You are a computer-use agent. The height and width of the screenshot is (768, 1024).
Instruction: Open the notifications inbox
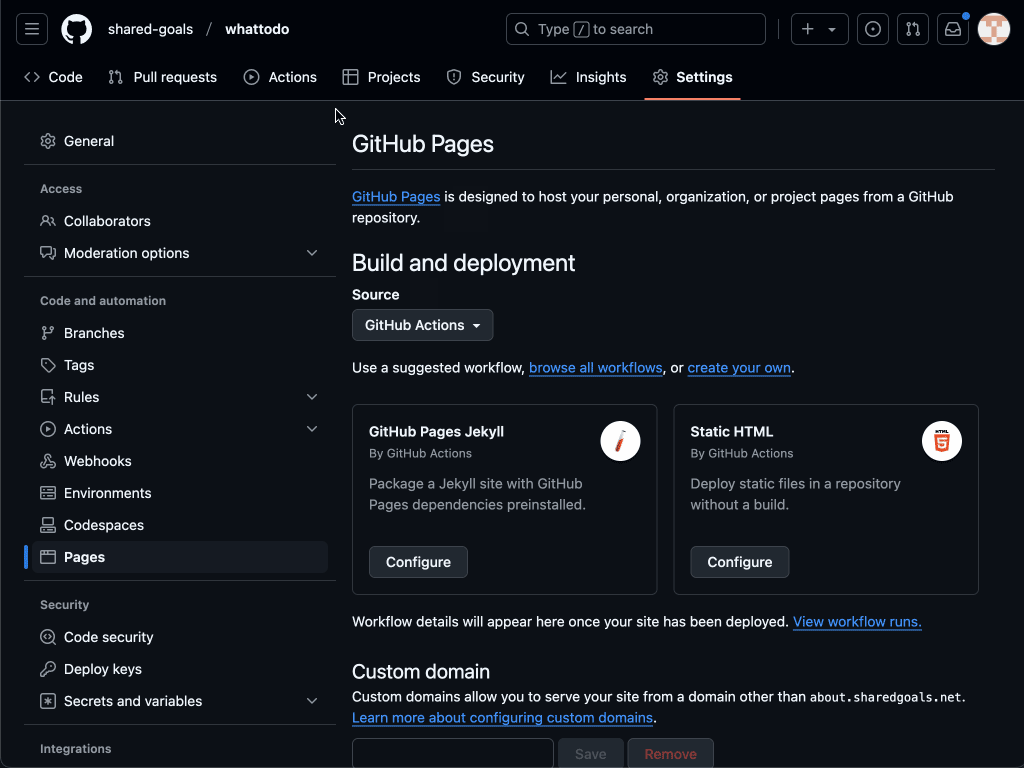coord(953,29)
